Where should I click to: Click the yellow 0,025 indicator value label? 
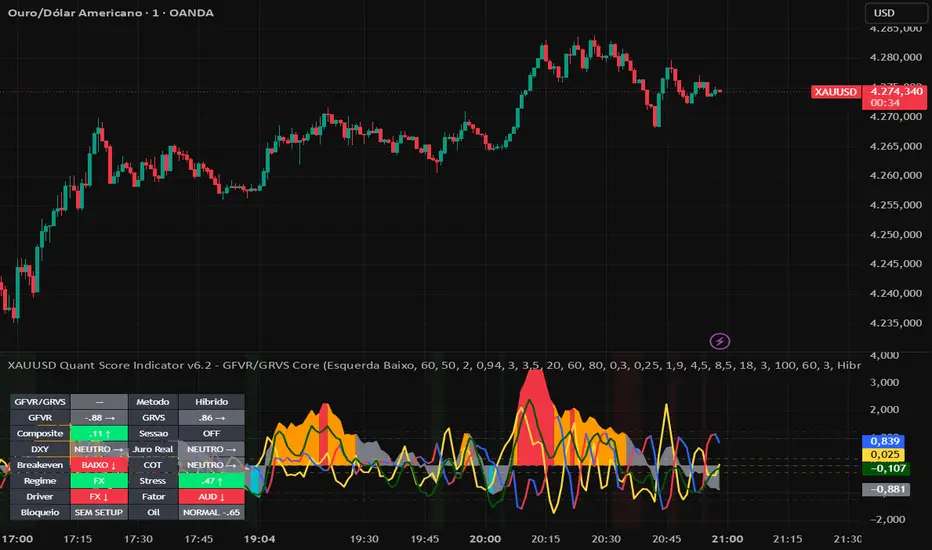point(883,455)
